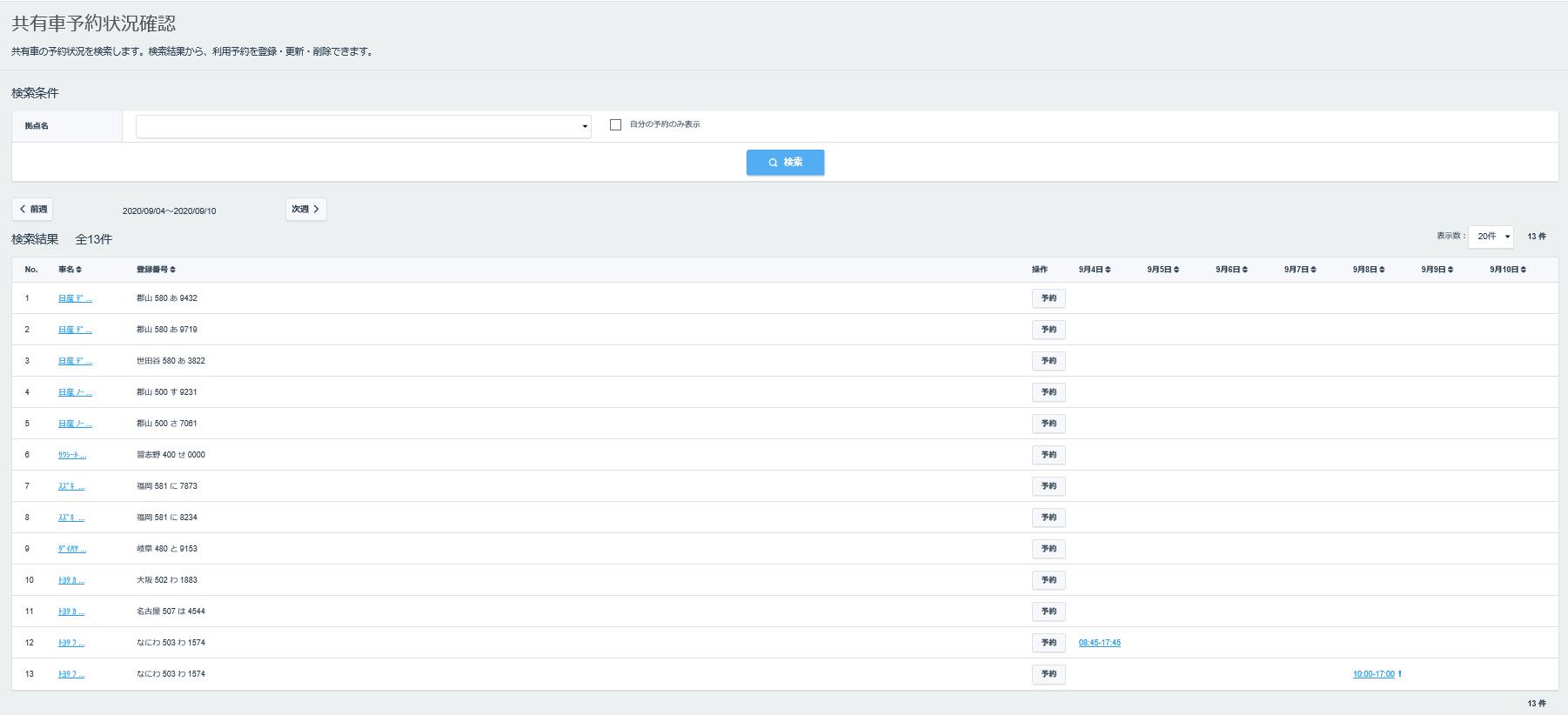Open car name link for 岐阜 480 と 9153
This screenshot has height=715, width=1568.
pyautogui.click(x=72, y=549)
